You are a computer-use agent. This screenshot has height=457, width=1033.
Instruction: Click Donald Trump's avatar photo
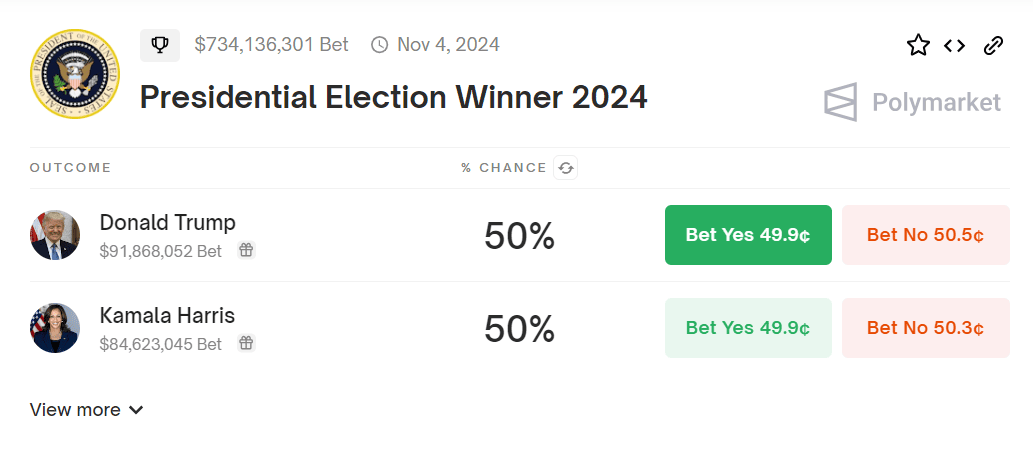point(55,235)
